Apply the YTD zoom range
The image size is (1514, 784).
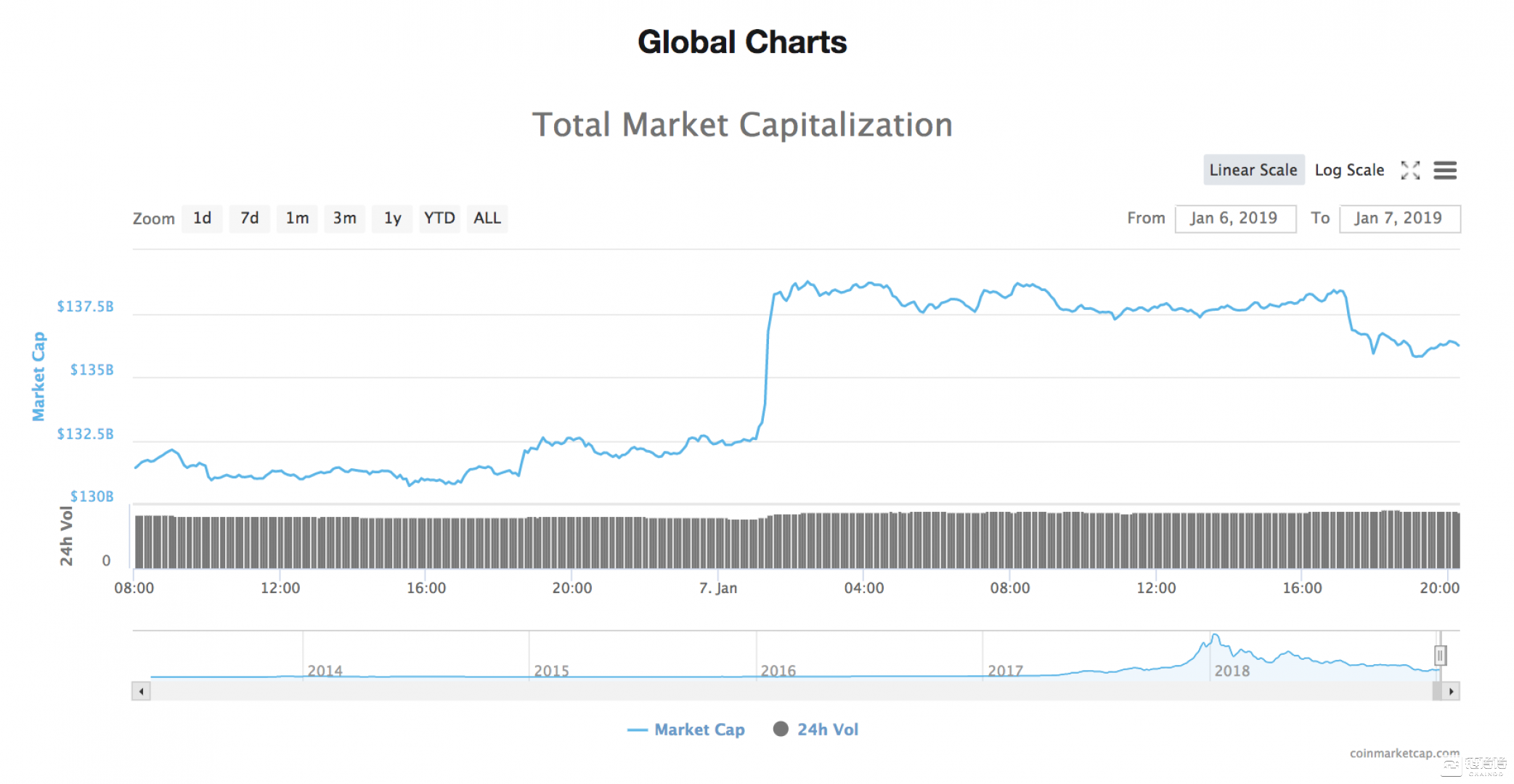(x=439, y=219)
